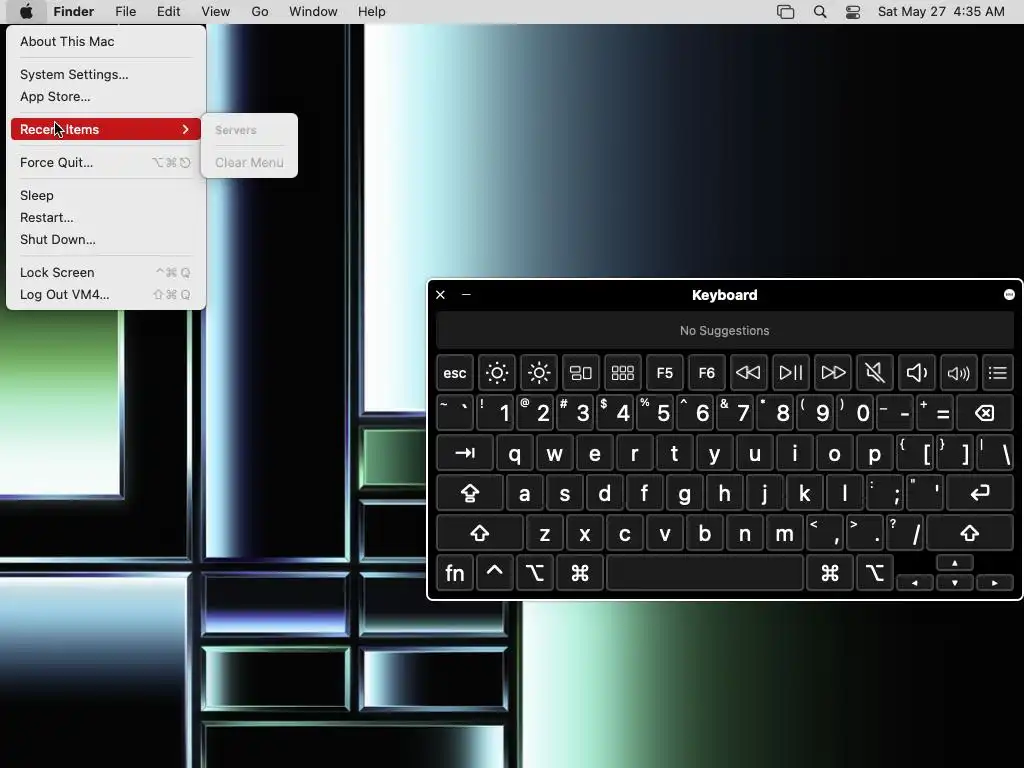Toggle the right shift key

[970, 534]
